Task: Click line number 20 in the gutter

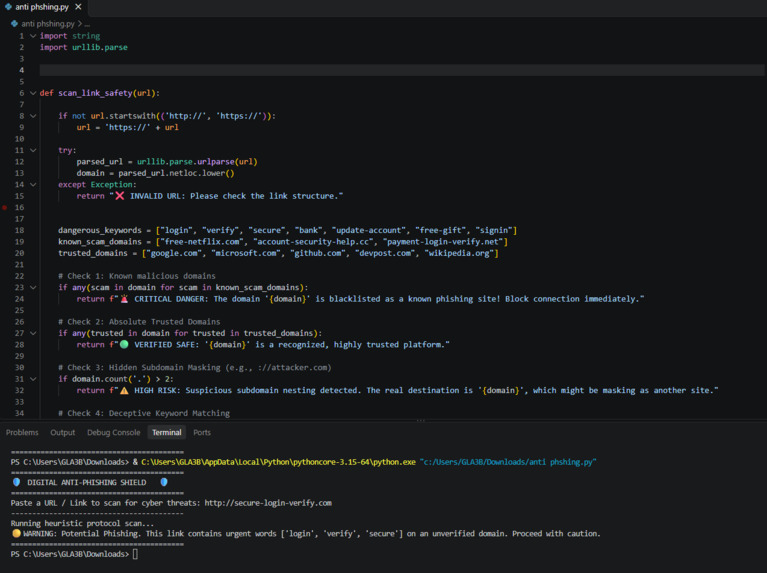Action: [20, 253]
